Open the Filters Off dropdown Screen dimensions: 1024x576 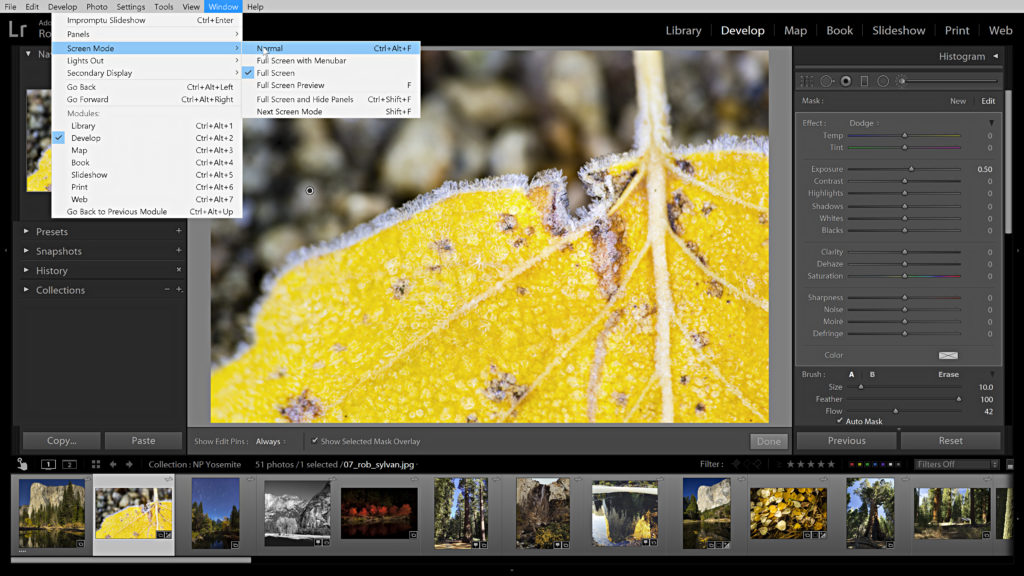pos(952,463)
